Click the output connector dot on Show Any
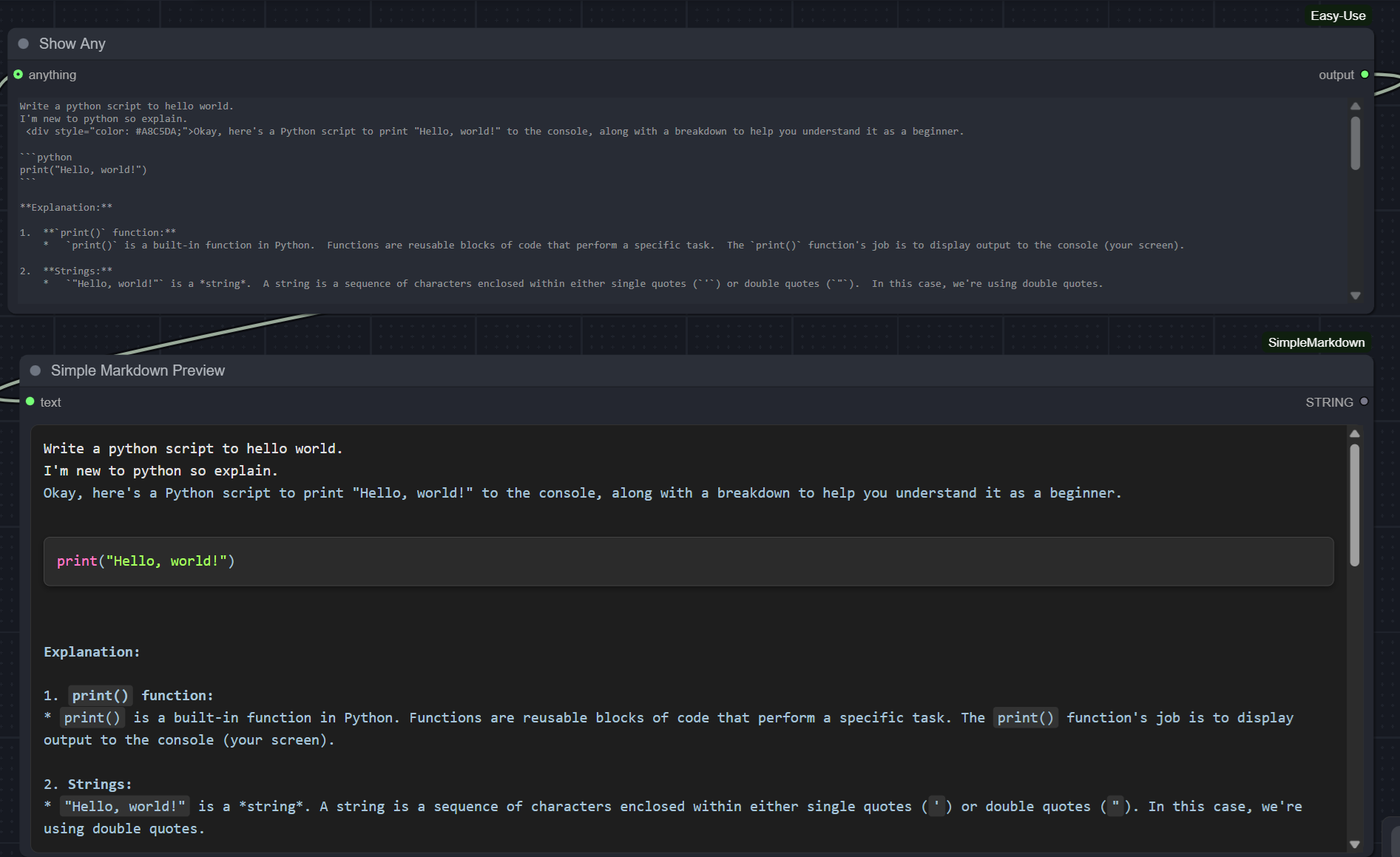Screen dimensions: 1400x857 pyautogui.click(x=1365, y=75)
